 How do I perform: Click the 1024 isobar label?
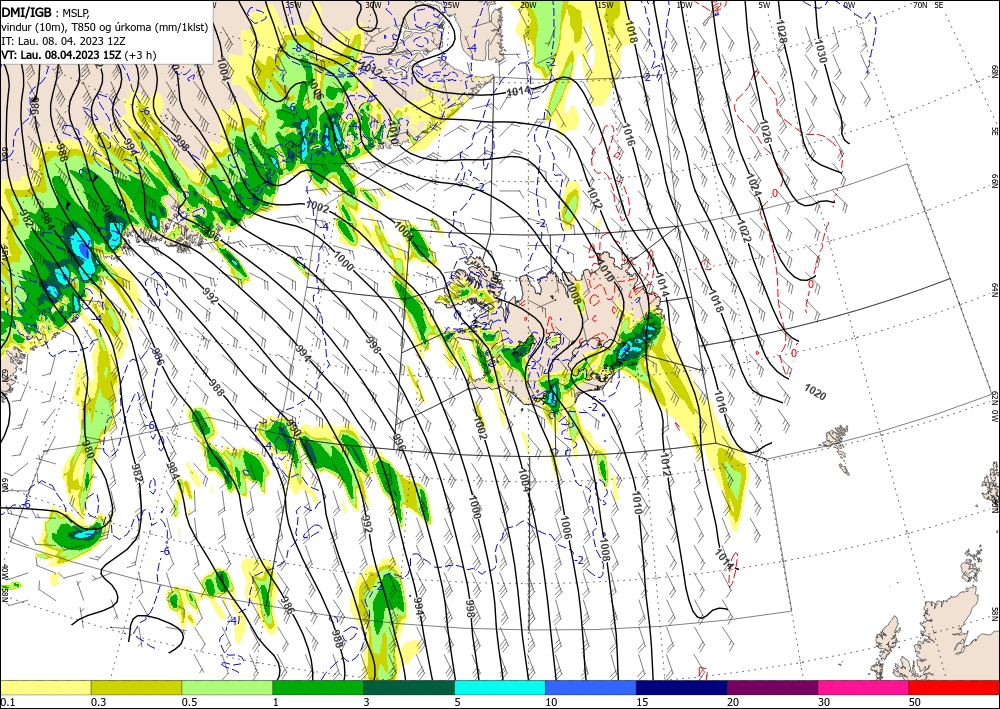click(754, 184)
